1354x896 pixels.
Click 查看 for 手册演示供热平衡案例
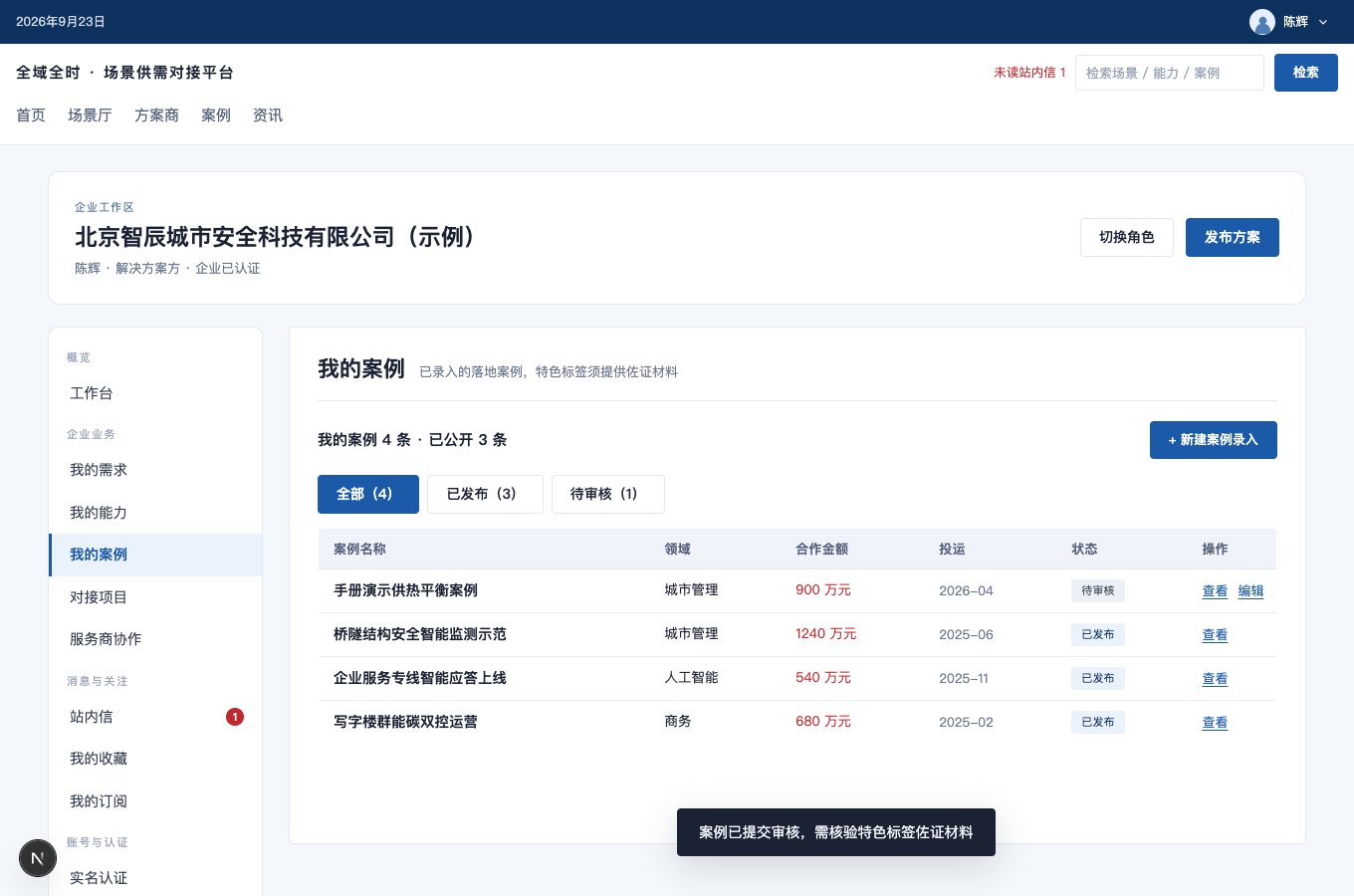tap(1215, 591)
